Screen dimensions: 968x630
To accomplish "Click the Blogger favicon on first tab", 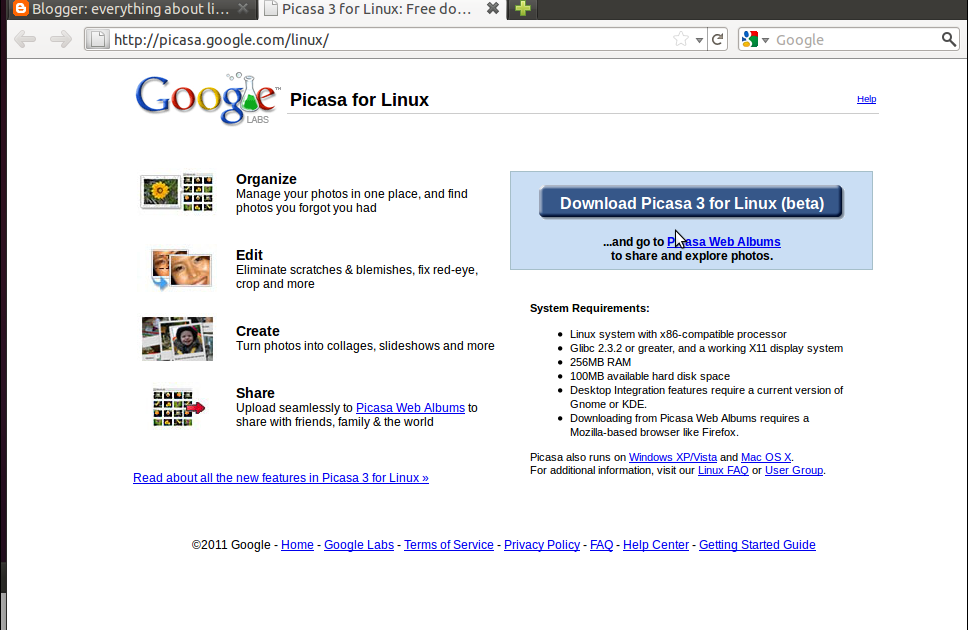I will [20, 9].
